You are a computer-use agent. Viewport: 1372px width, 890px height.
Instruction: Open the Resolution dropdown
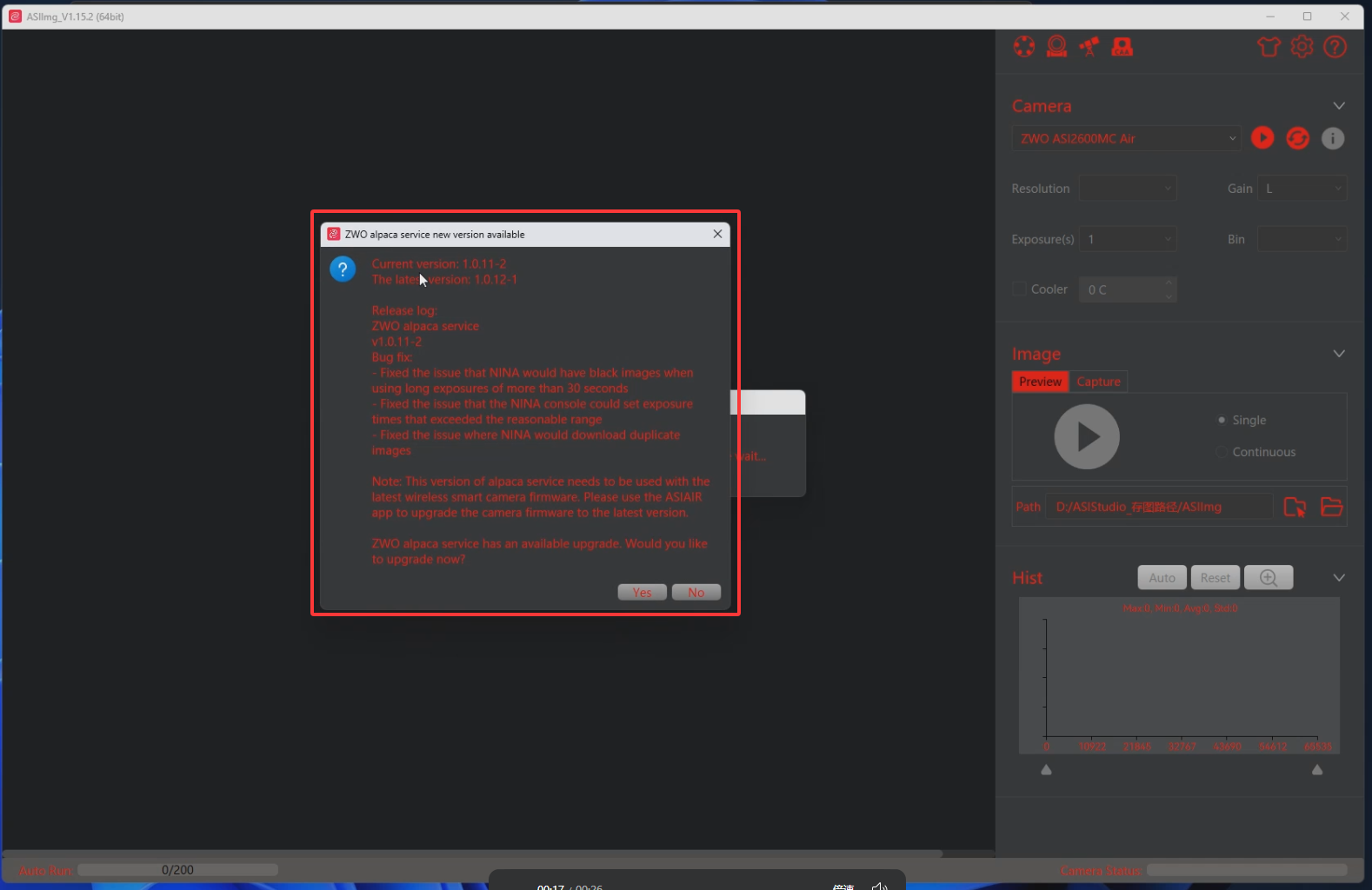tap(1129, 189)
